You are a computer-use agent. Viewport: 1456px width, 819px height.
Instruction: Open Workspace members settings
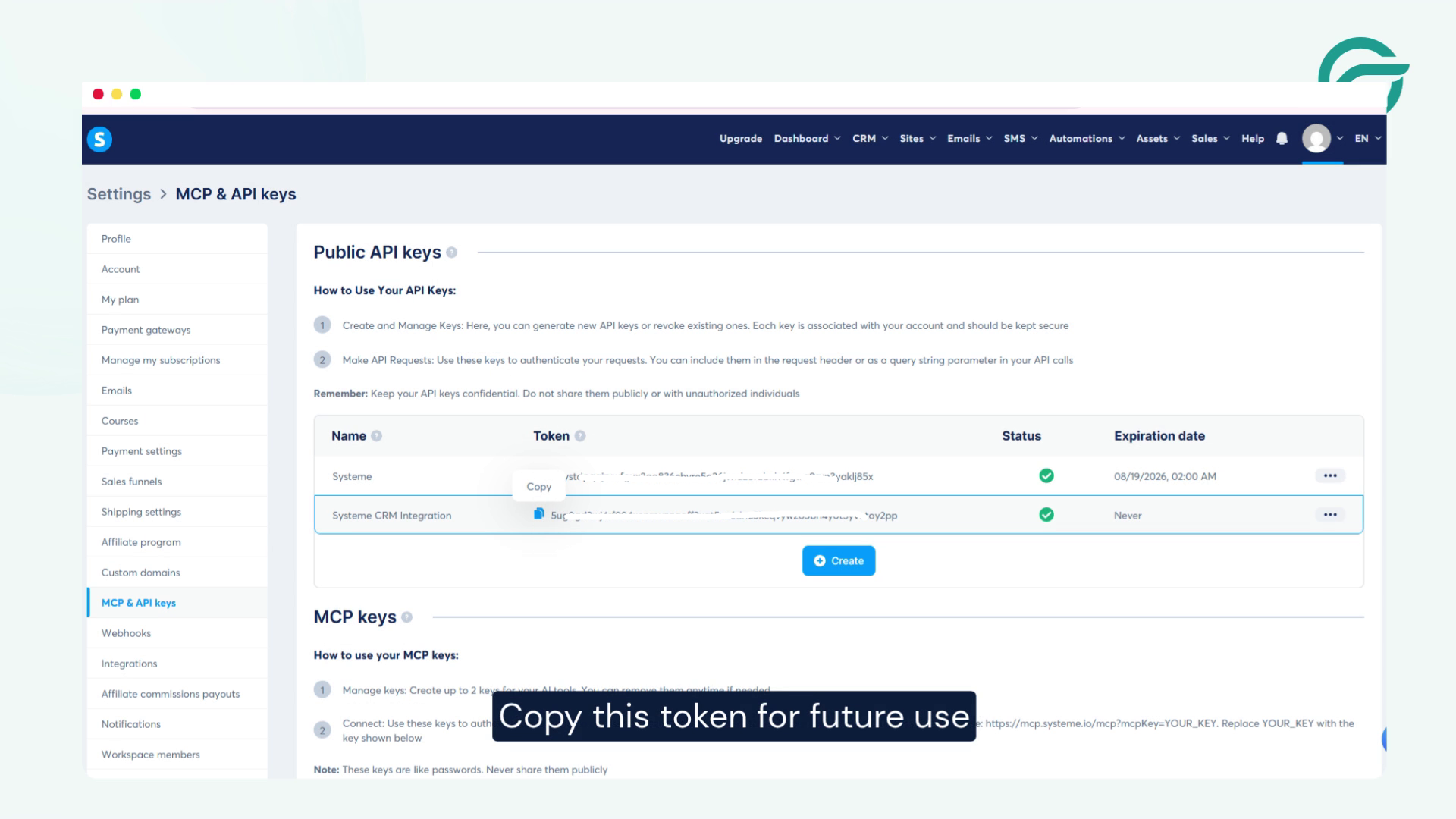coord(177,755)
